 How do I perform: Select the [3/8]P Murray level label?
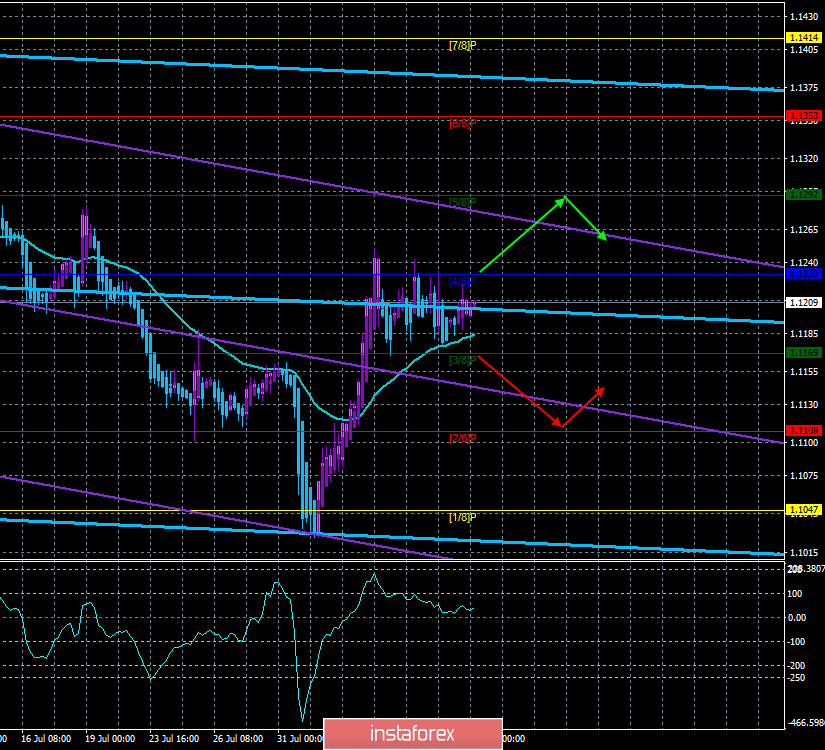(x=462, y=360)
